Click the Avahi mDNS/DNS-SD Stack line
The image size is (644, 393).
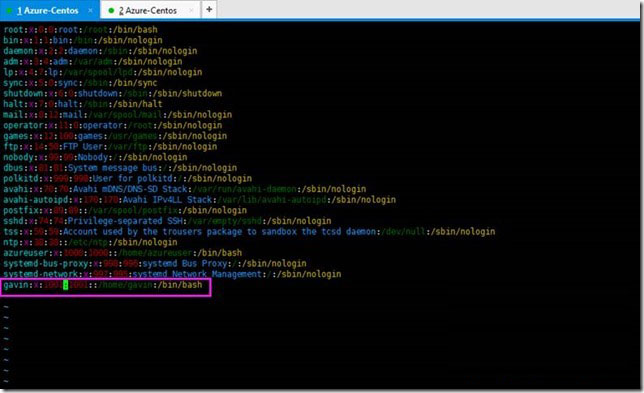185,189
